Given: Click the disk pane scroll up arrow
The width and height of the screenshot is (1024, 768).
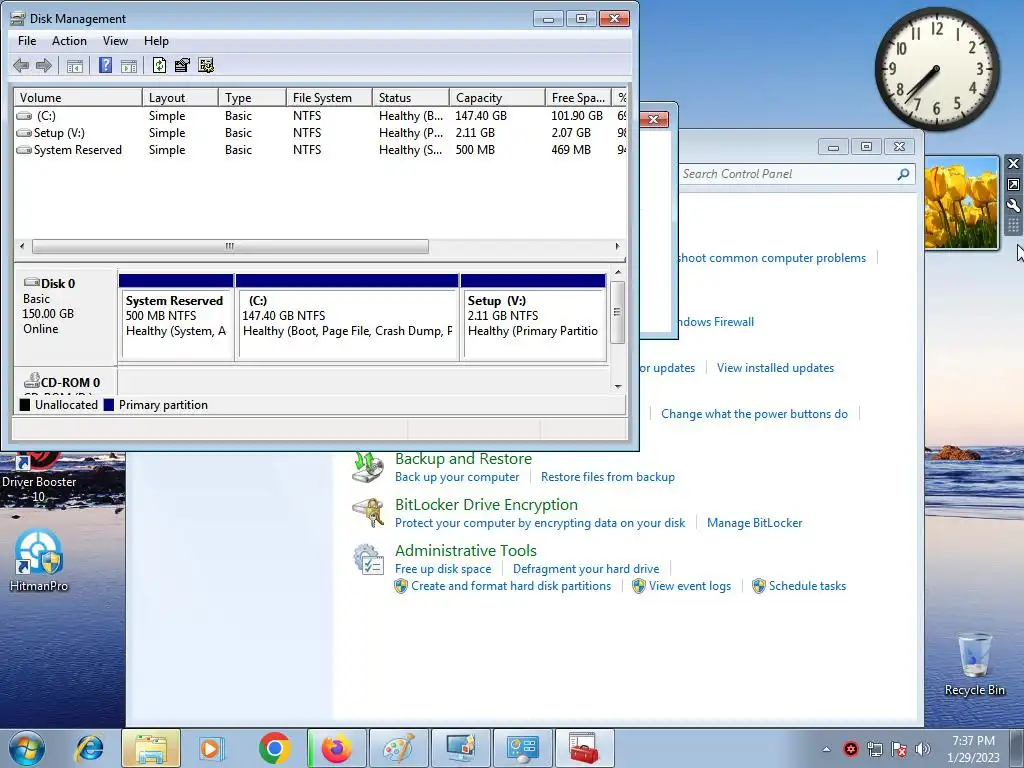Looking at the screenshot, I should click(x=618, y=272).
